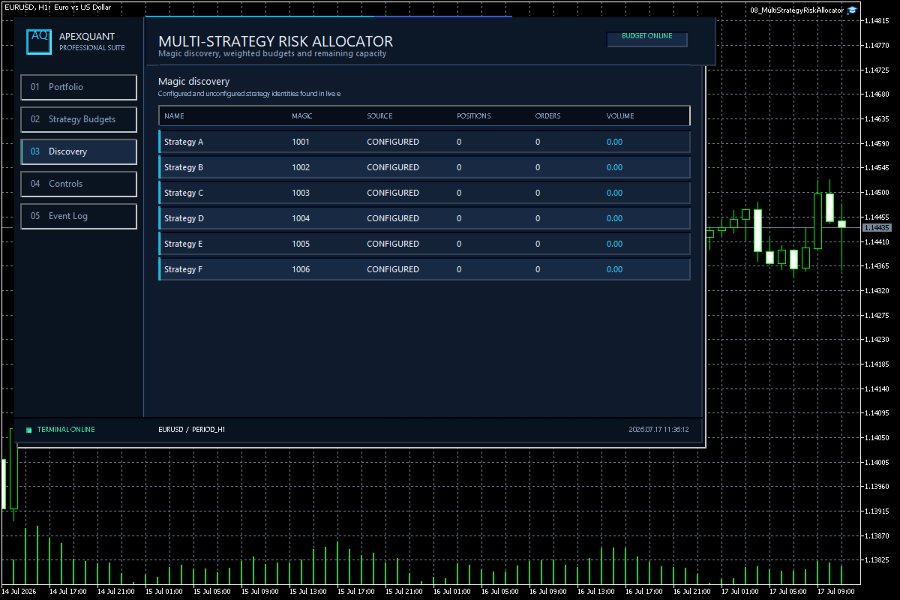Select the Strategy E row name

click(183, 244)
